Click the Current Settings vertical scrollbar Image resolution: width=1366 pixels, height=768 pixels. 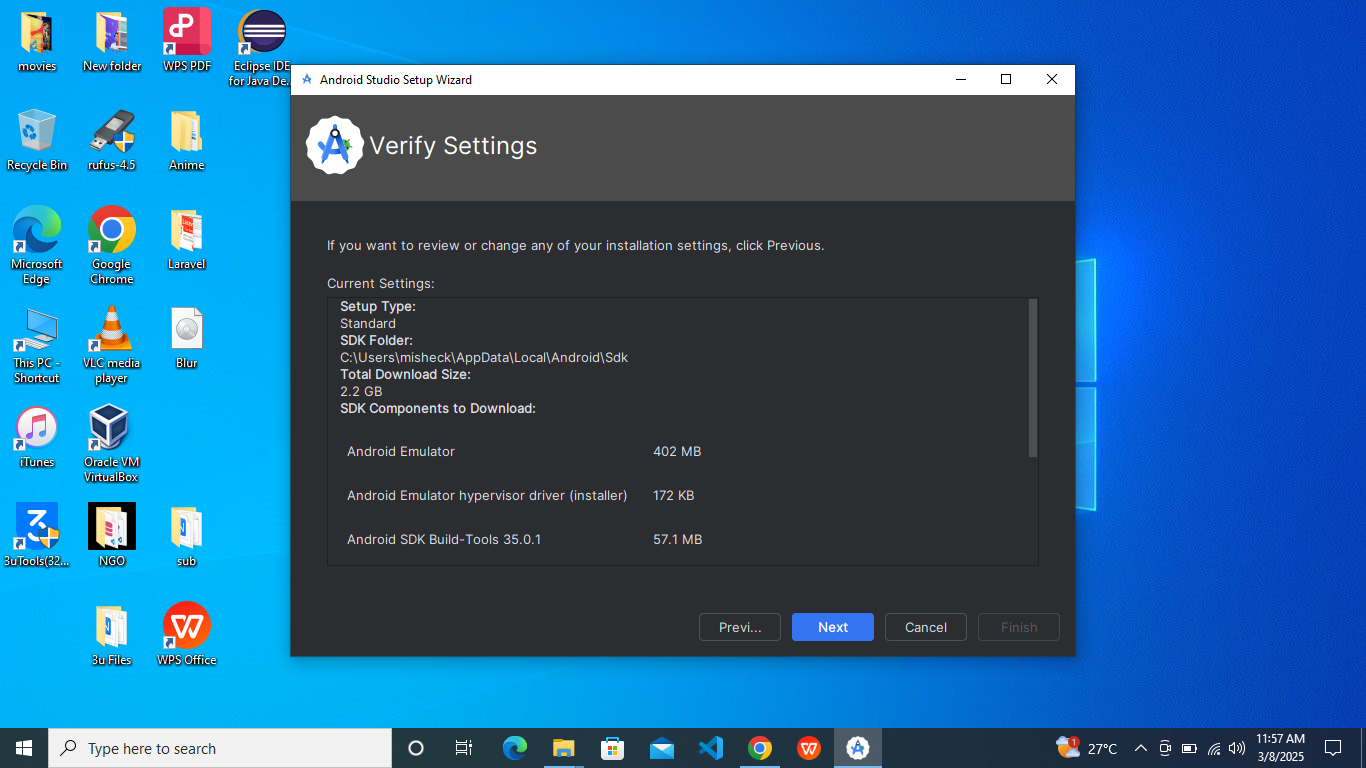[x=1033, y=378]
